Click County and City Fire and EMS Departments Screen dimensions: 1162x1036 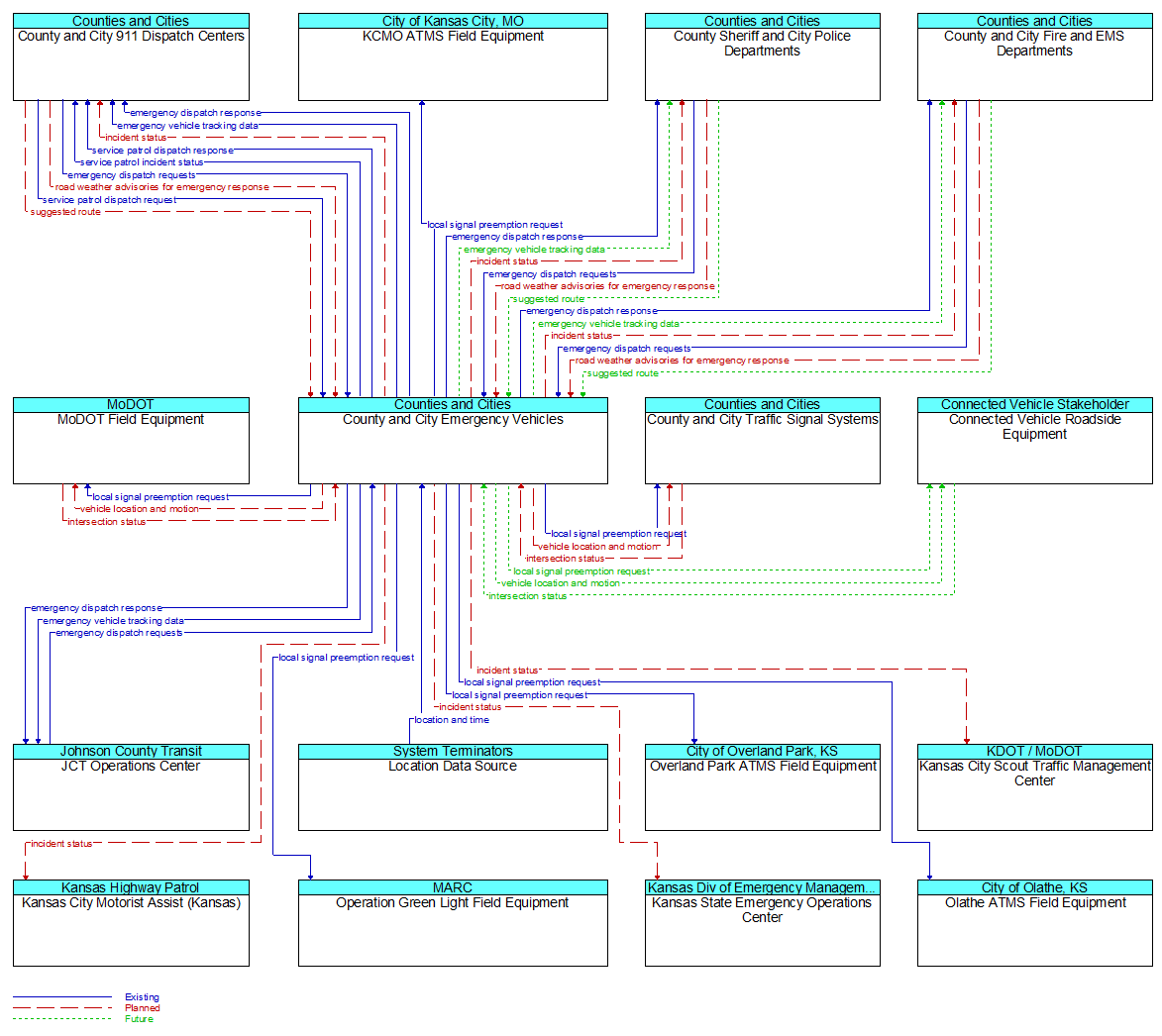pos(1034,57)
